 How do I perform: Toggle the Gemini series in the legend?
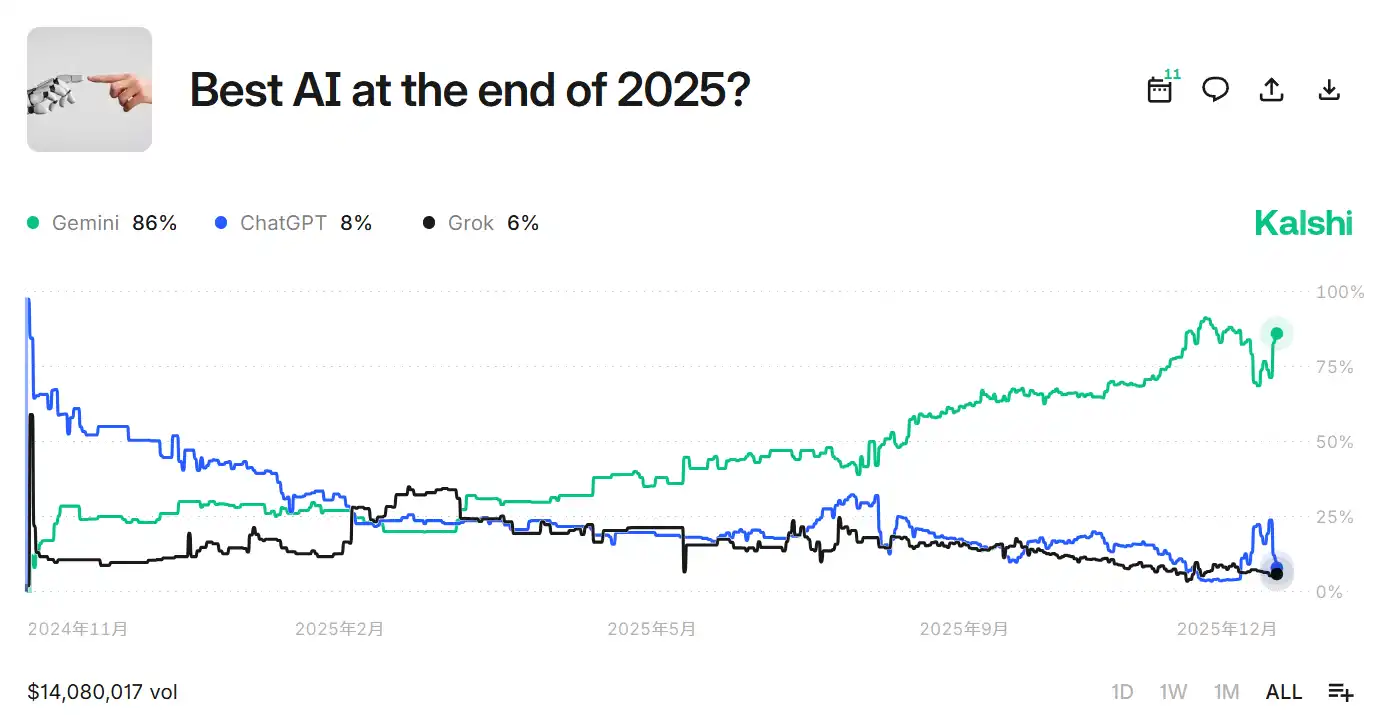85,222
